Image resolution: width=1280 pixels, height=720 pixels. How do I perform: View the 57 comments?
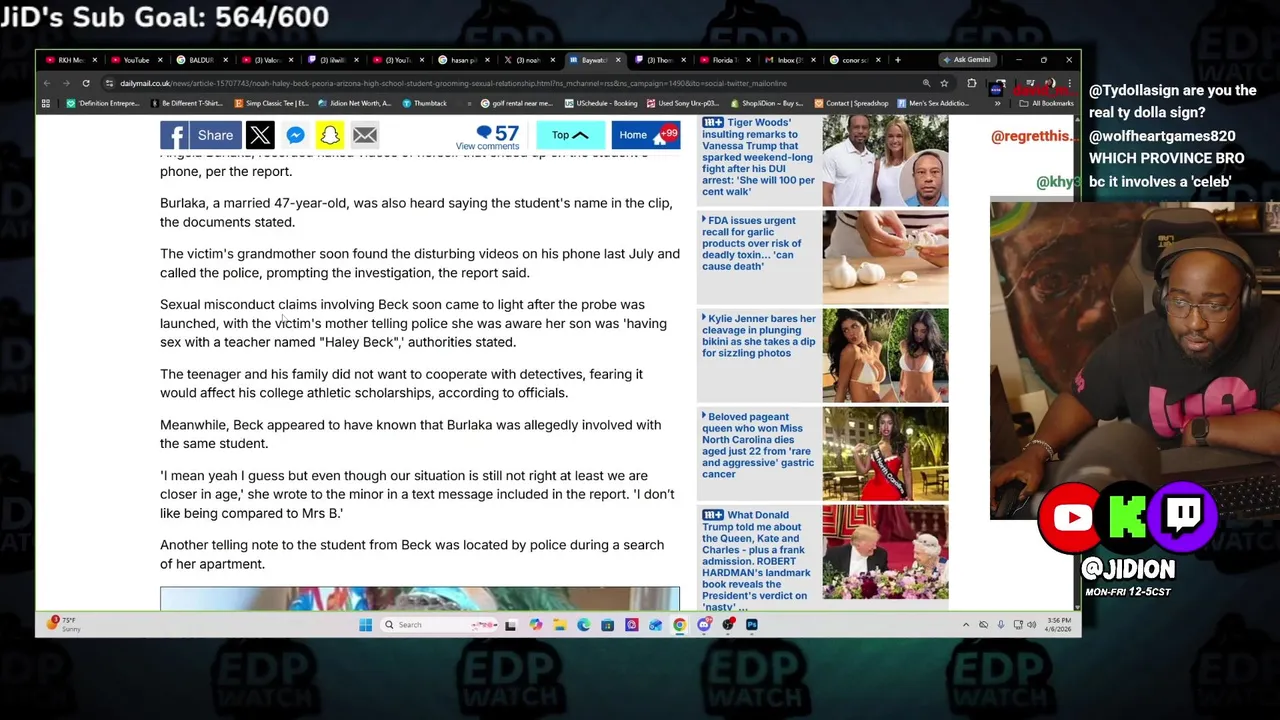[x=488, y=137]
